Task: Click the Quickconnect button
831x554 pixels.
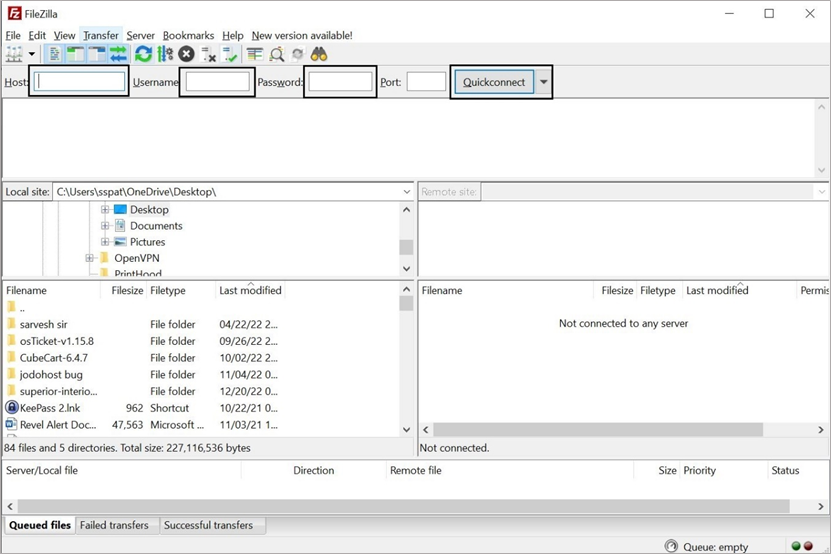Action: 494,82
